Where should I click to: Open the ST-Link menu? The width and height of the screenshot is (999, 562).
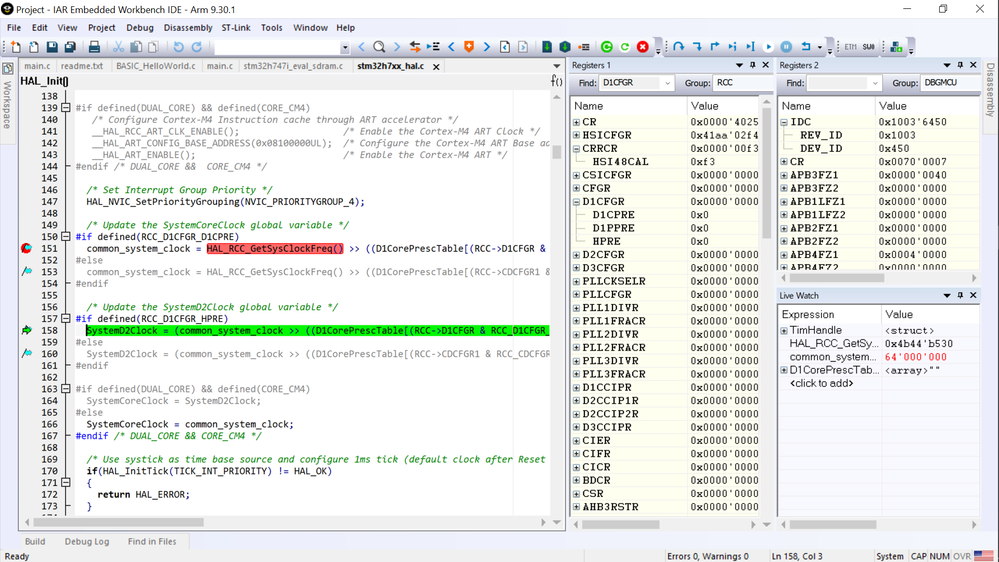coord(236,27)
